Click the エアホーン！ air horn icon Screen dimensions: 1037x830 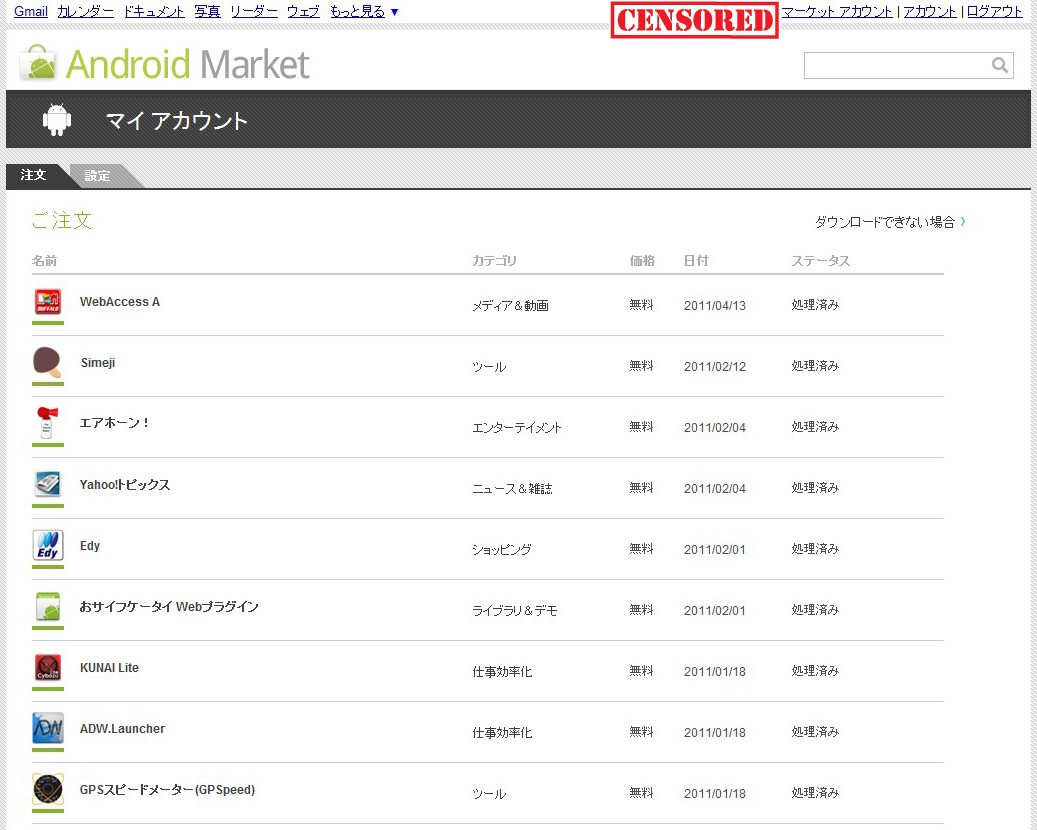[48, 423]
